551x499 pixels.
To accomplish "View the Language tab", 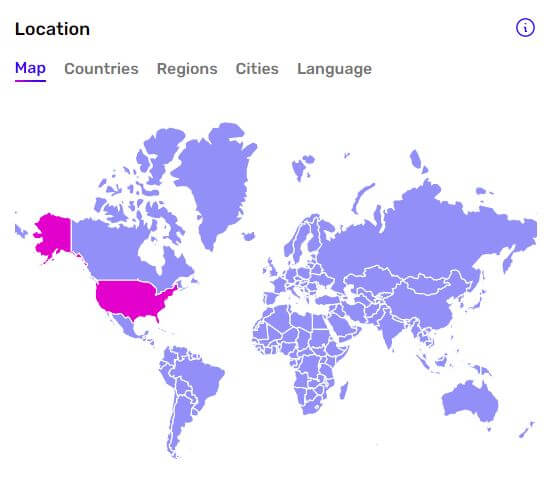I will (334, 69).
